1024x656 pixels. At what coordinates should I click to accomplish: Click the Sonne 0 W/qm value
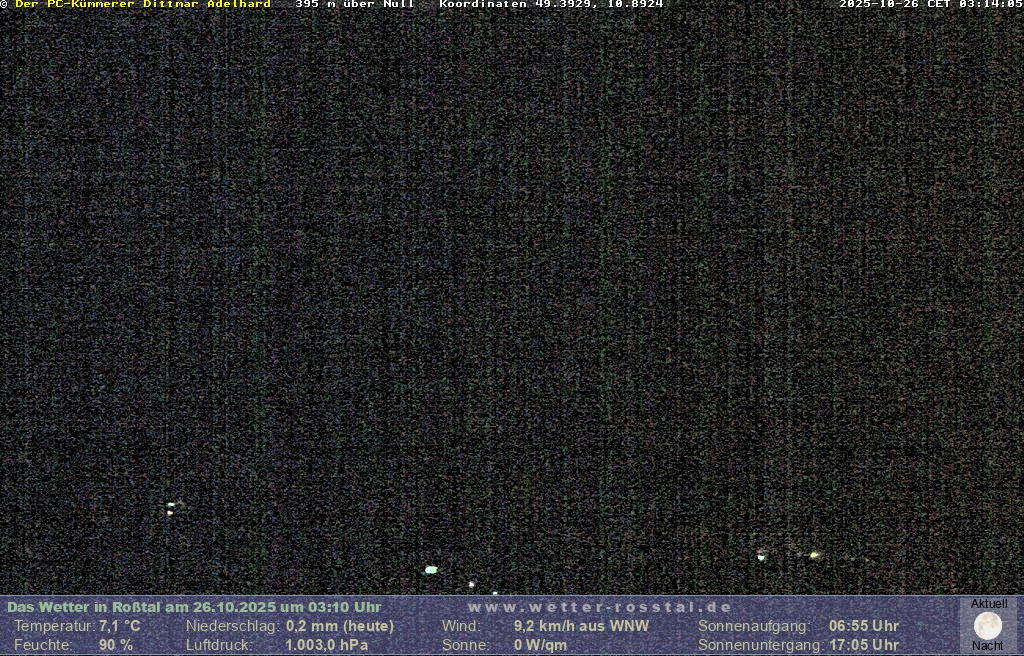tap(540, 645)
